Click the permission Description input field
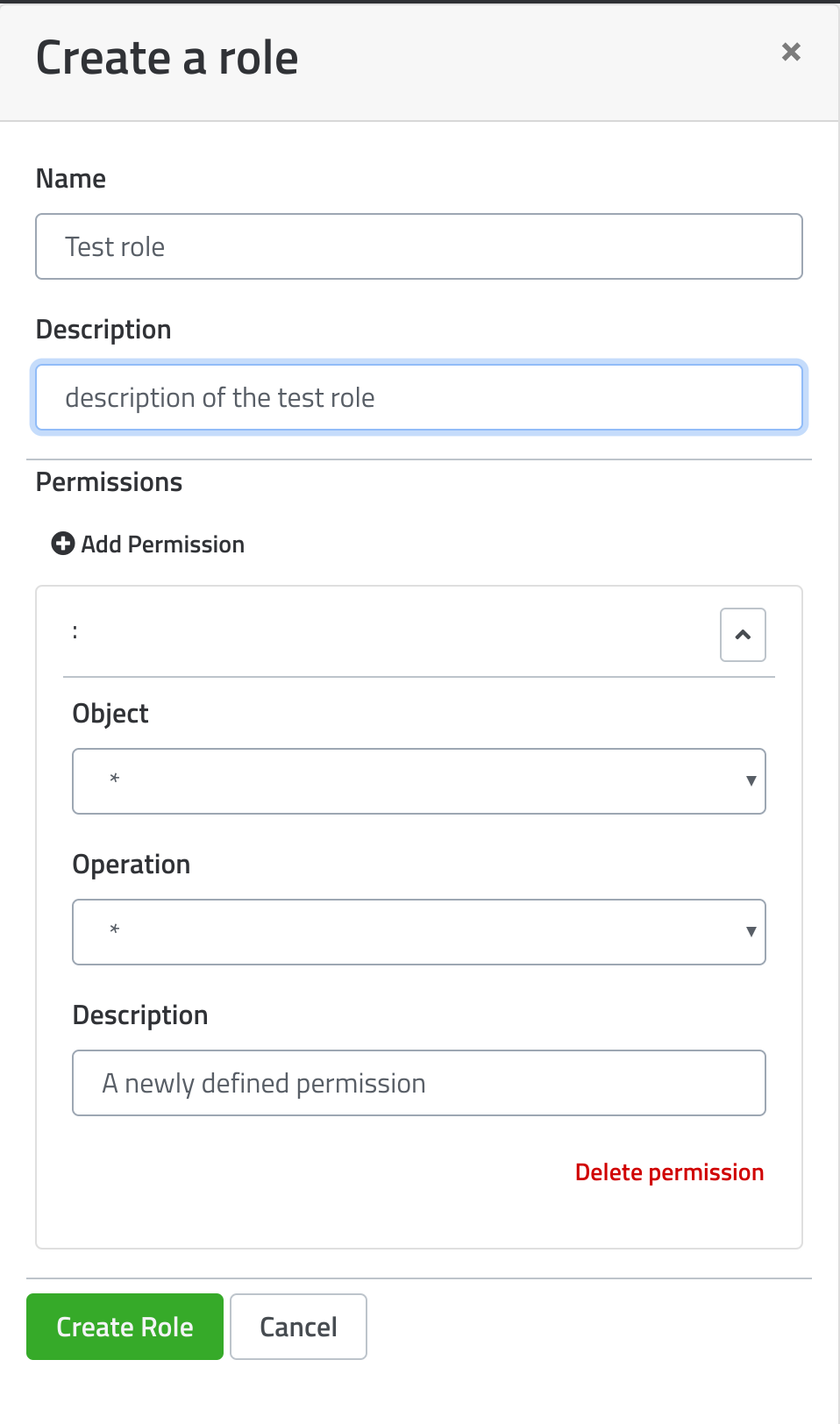The image size is (840, 1424). tap(419, 1083)
